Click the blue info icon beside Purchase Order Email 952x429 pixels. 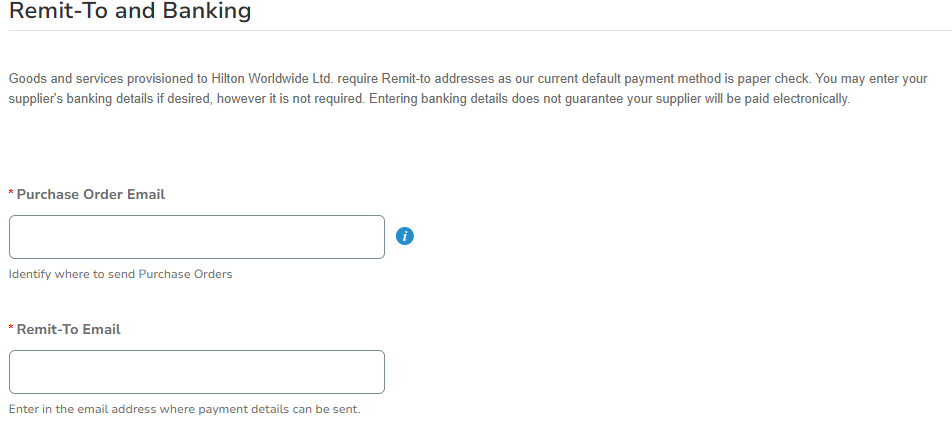point(405,237)
